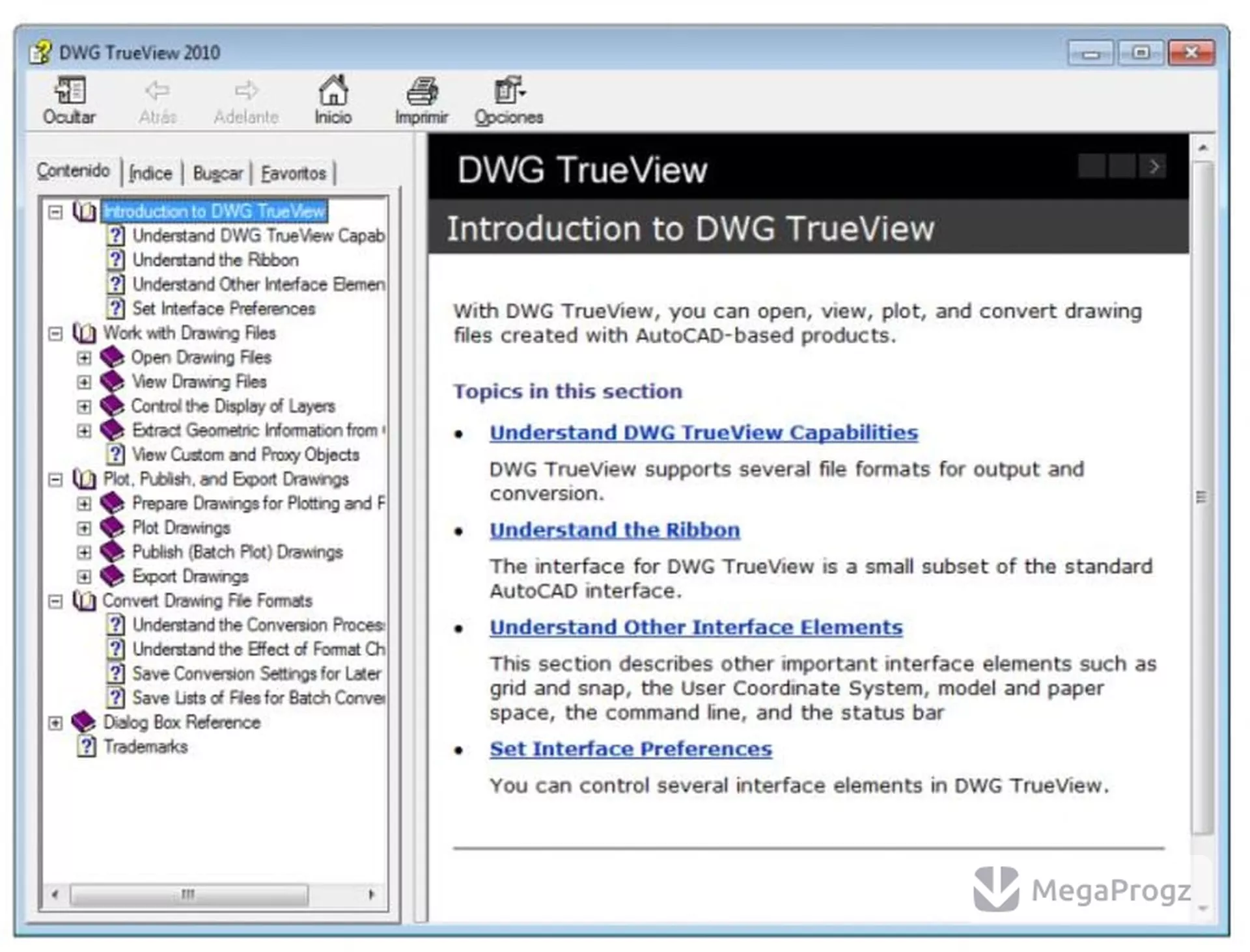Screen dimensions: 1250x952
Task: Collapse the Convert Drawing File Formats node
Action: click(x=56, y=601)
